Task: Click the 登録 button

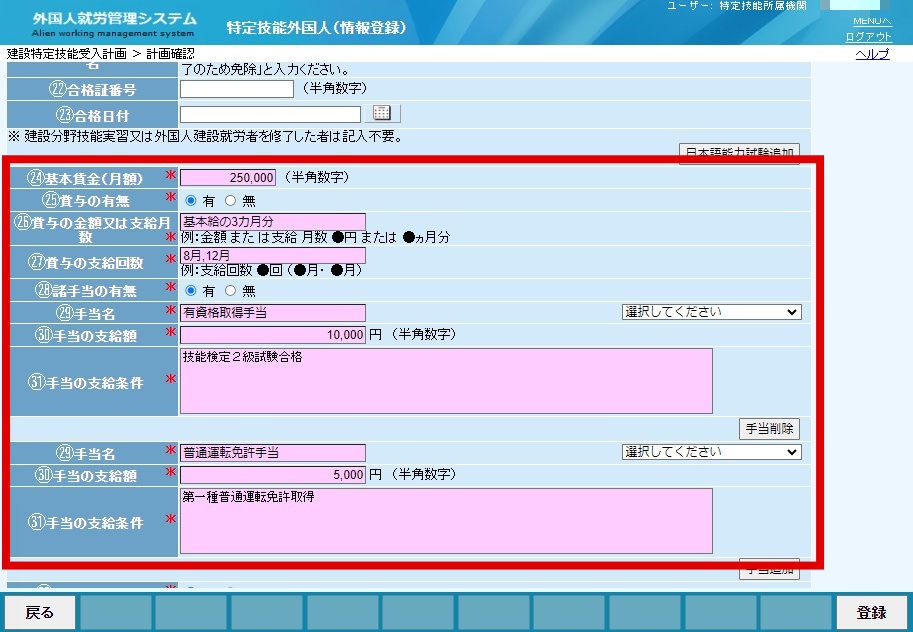Action: coord(871,613)
